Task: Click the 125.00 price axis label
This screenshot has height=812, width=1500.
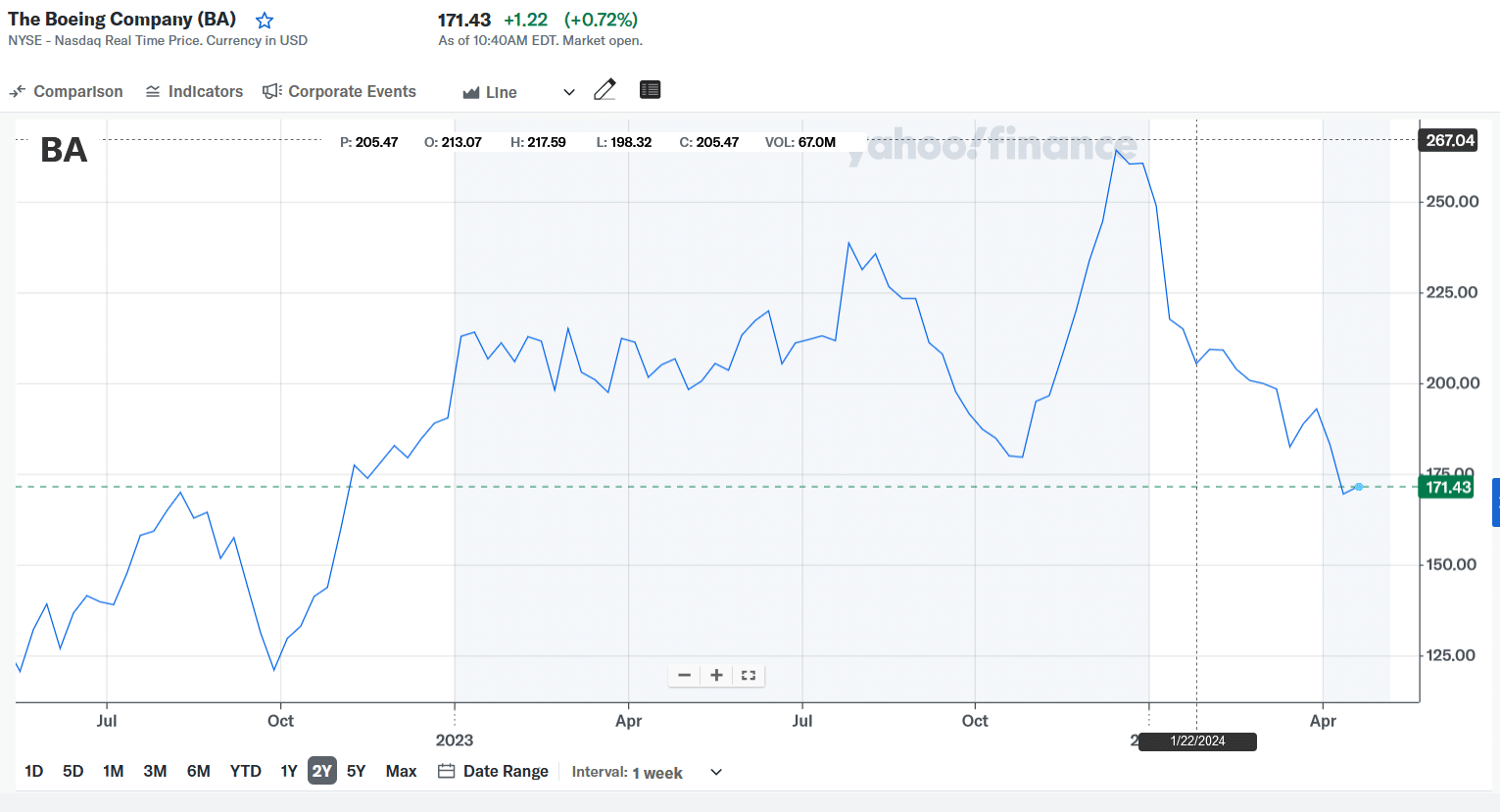Action: click(1452, 655)
